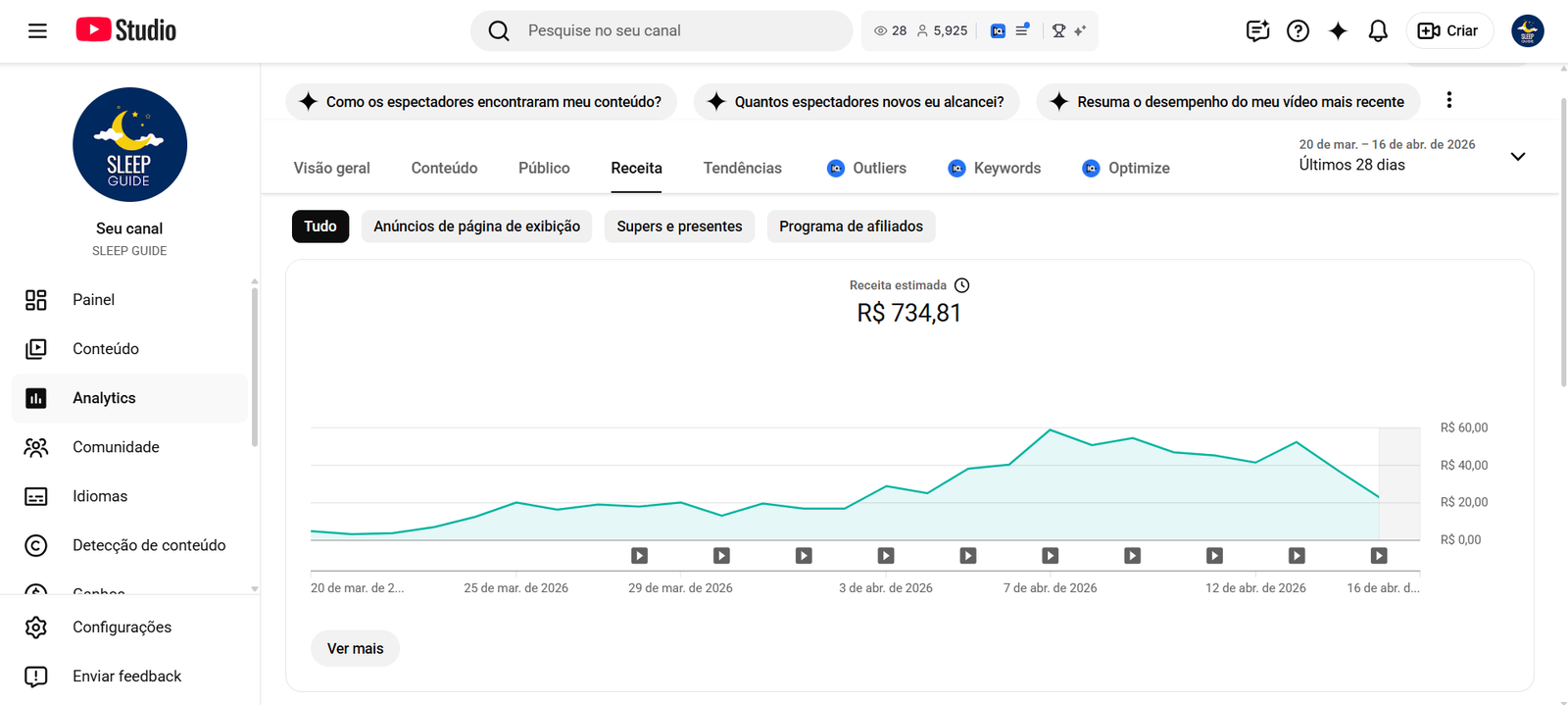Open the Optimize tab
This screenshot has width=1568, height=705.
pos(1125,169)
